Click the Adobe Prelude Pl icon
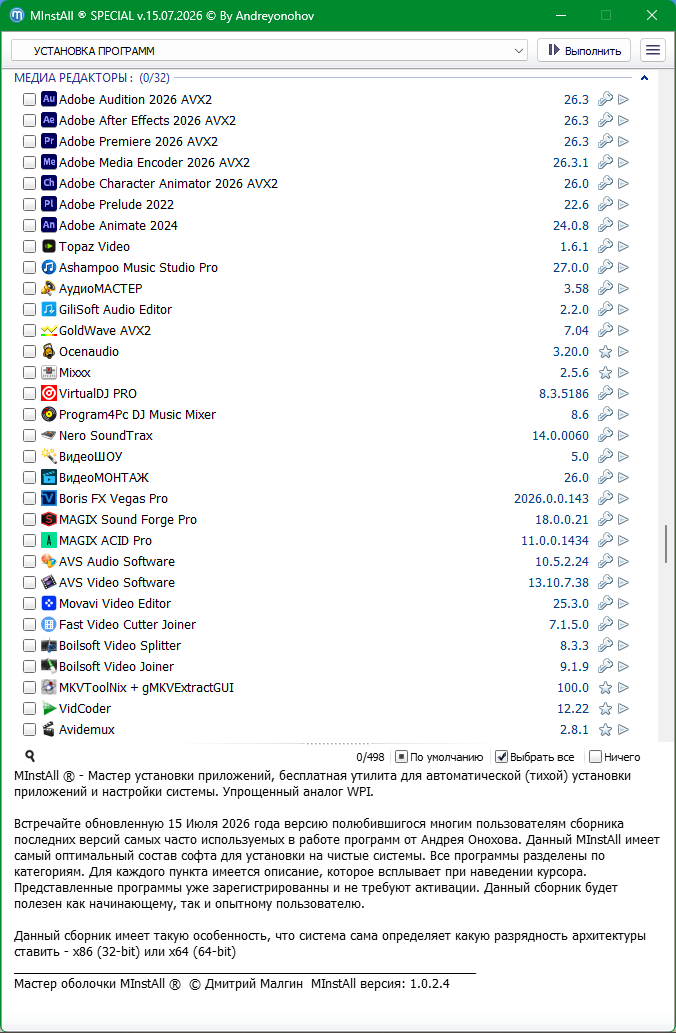The image size is (676, 1033). point(49,204)
